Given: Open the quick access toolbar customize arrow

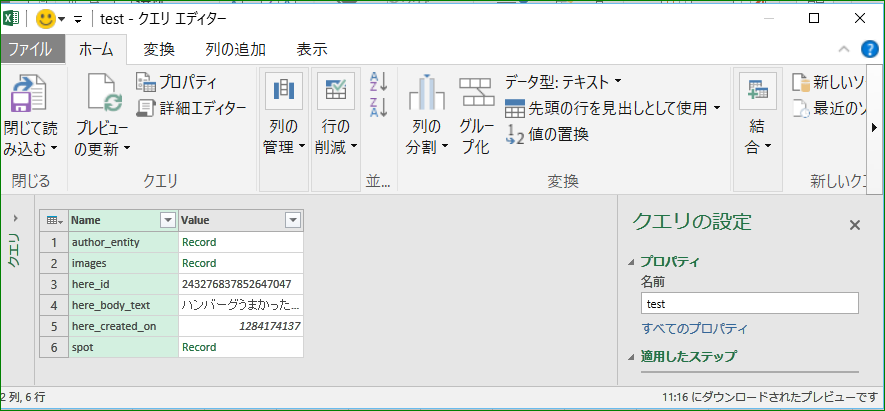Looking at the screenshot, I should pyautogui.click(x=77, y=20).
